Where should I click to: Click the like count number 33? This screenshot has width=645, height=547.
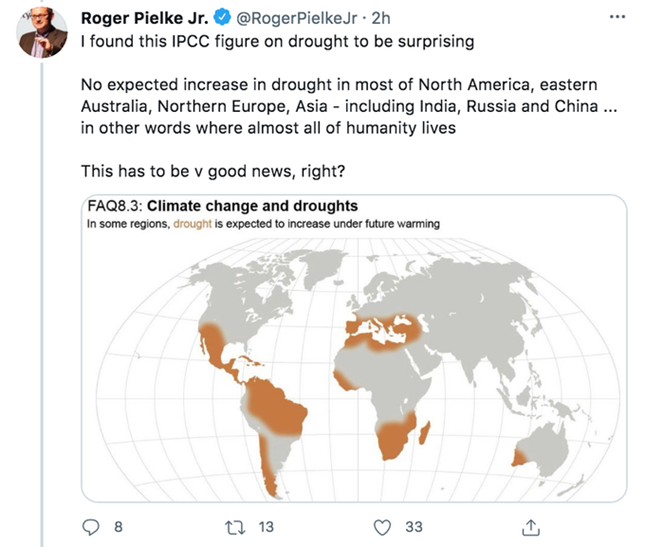(414, 525)
